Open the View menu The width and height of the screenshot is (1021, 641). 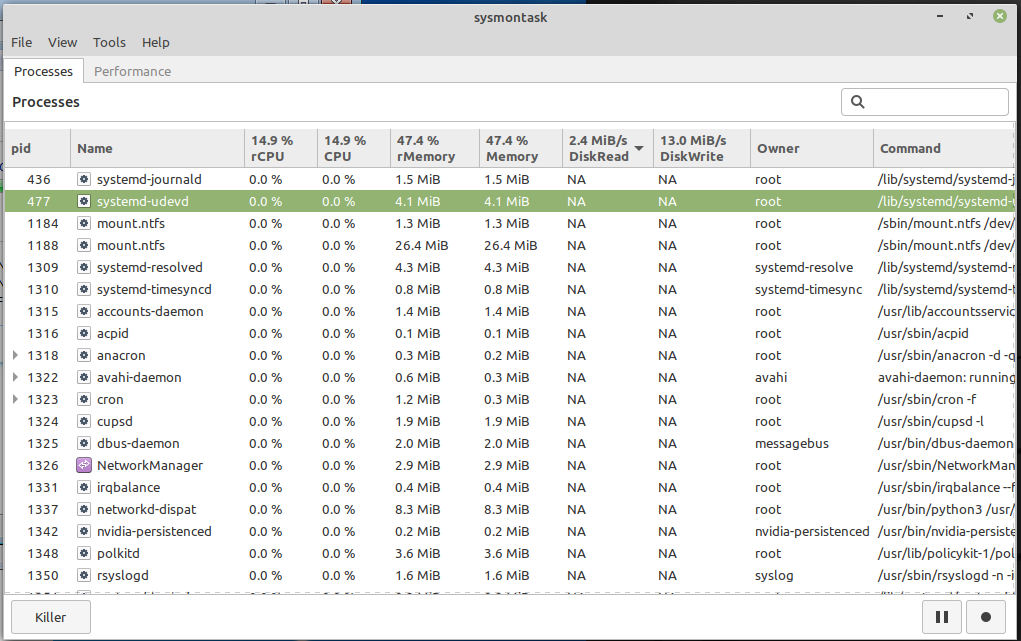[x=62, y=42]
